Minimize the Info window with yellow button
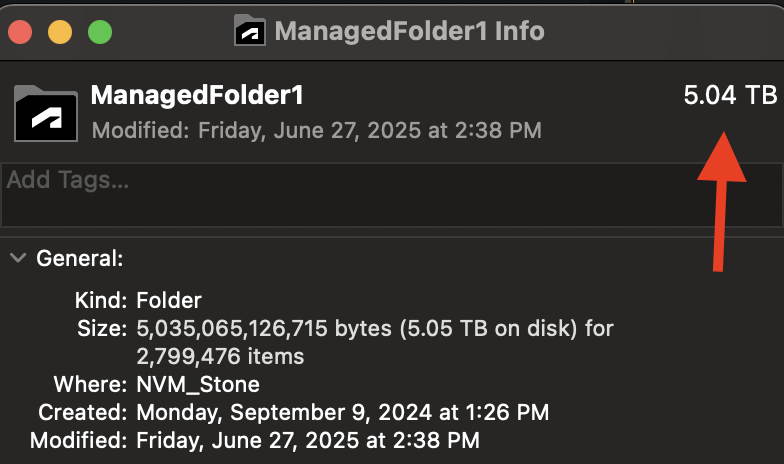The width and height of the screenshot is (784, 464). (60, 32)
